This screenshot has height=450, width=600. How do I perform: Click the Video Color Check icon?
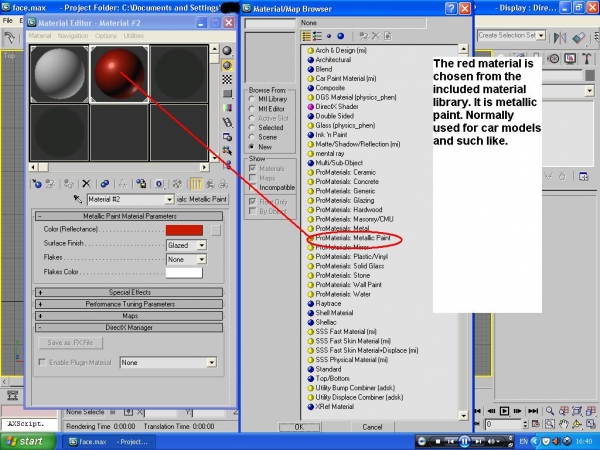[x=227, y=108]
